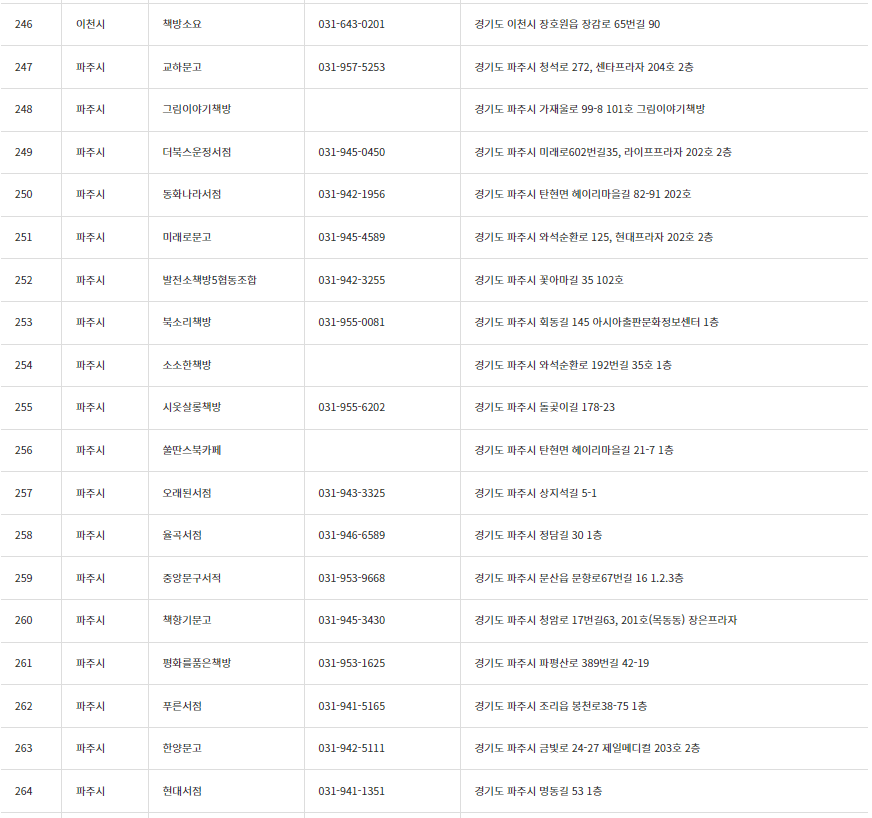This screenshot has width=872, height=818.
Task: Select the address 청석로 272, 센타프라자 204호
Action: click(584, 67)
